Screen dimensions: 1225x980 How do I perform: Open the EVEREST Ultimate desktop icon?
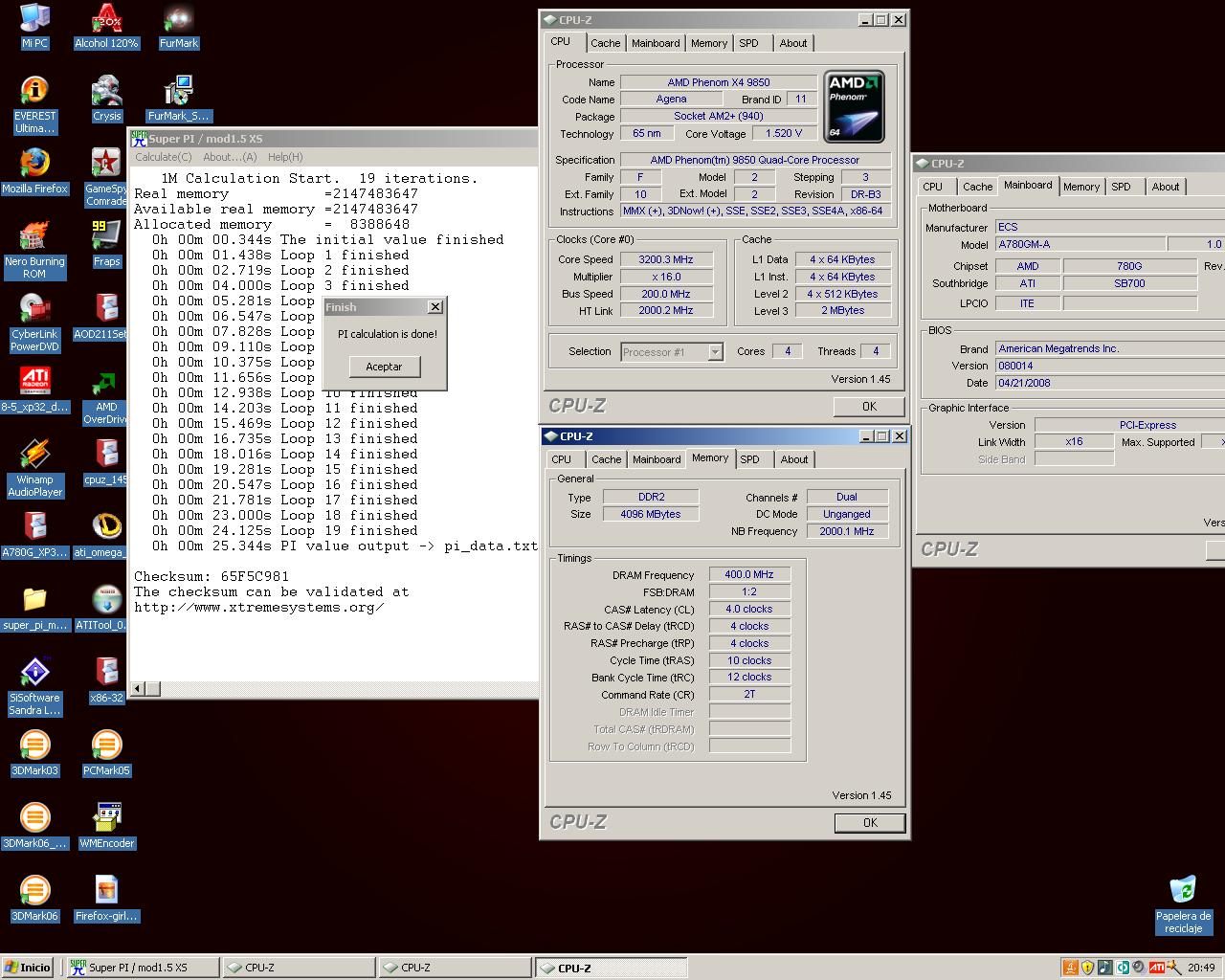(34, 104)
